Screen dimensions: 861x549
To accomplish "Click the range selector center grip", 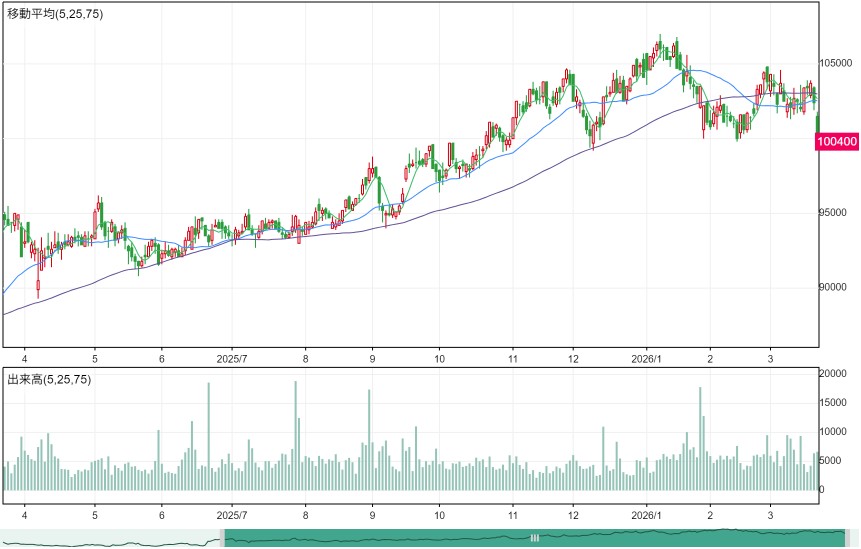I will (x=535, y=538).
